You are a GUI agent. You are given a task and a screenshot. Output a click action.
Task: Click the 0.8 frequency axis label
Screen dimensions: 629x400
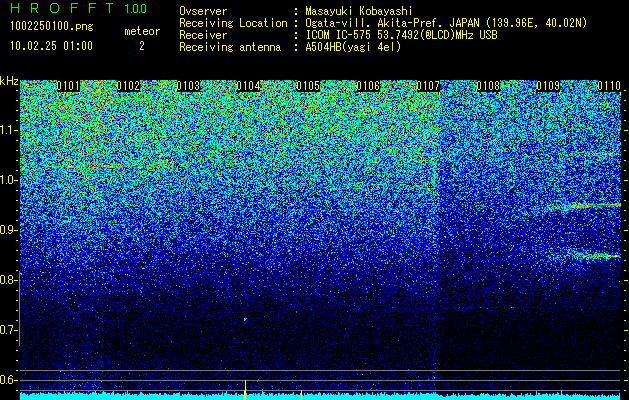click(x=9, y=280)
